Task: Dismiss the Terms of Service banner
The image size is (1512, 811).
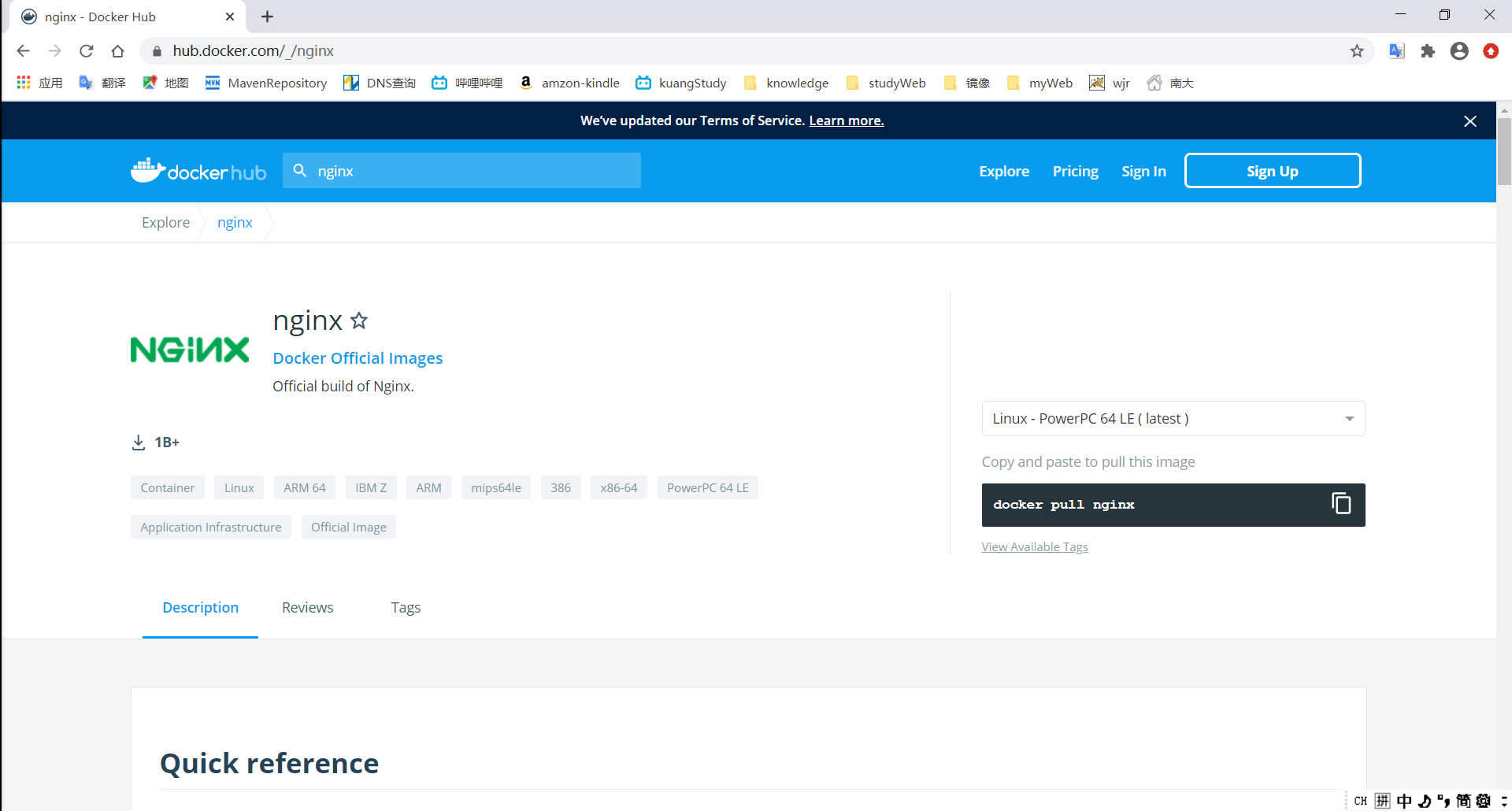Action: click(1470, 121)
